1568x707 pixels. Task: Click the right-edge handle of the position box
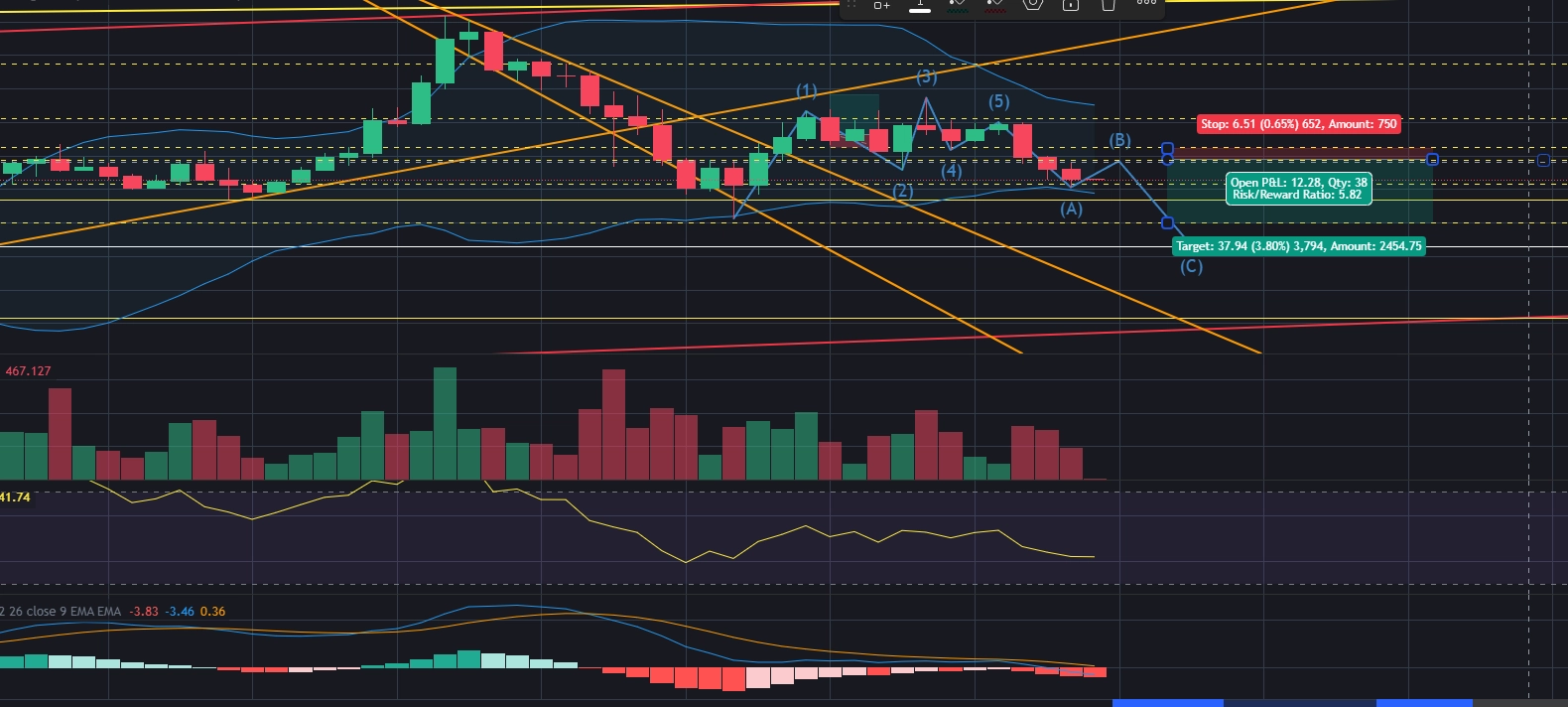(x=1432, y=159)
